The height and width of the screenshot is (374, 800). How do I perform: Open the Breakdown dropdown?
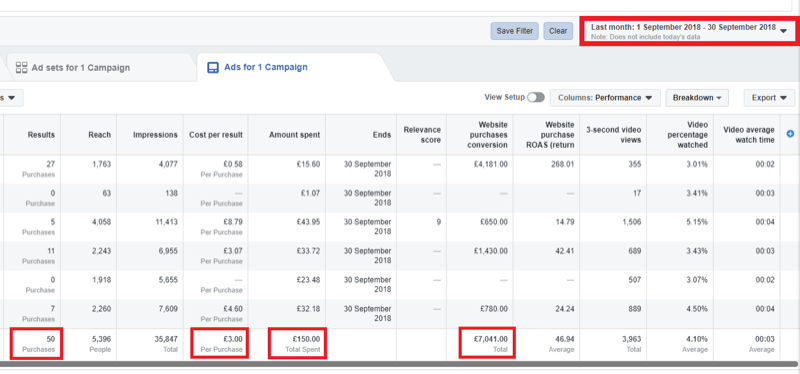point(697,98)
